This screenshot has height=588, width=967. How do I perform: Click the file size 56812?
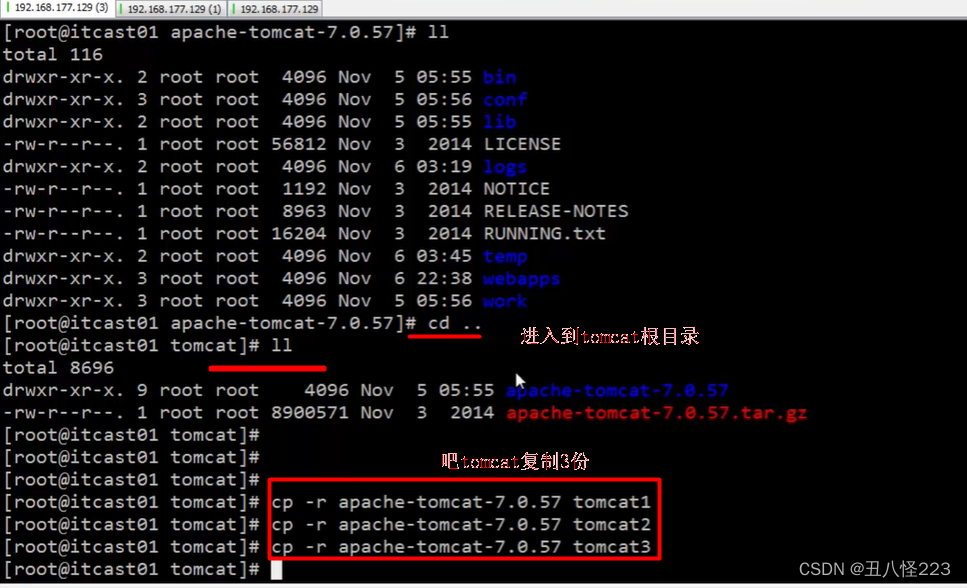tap(298, 144)
